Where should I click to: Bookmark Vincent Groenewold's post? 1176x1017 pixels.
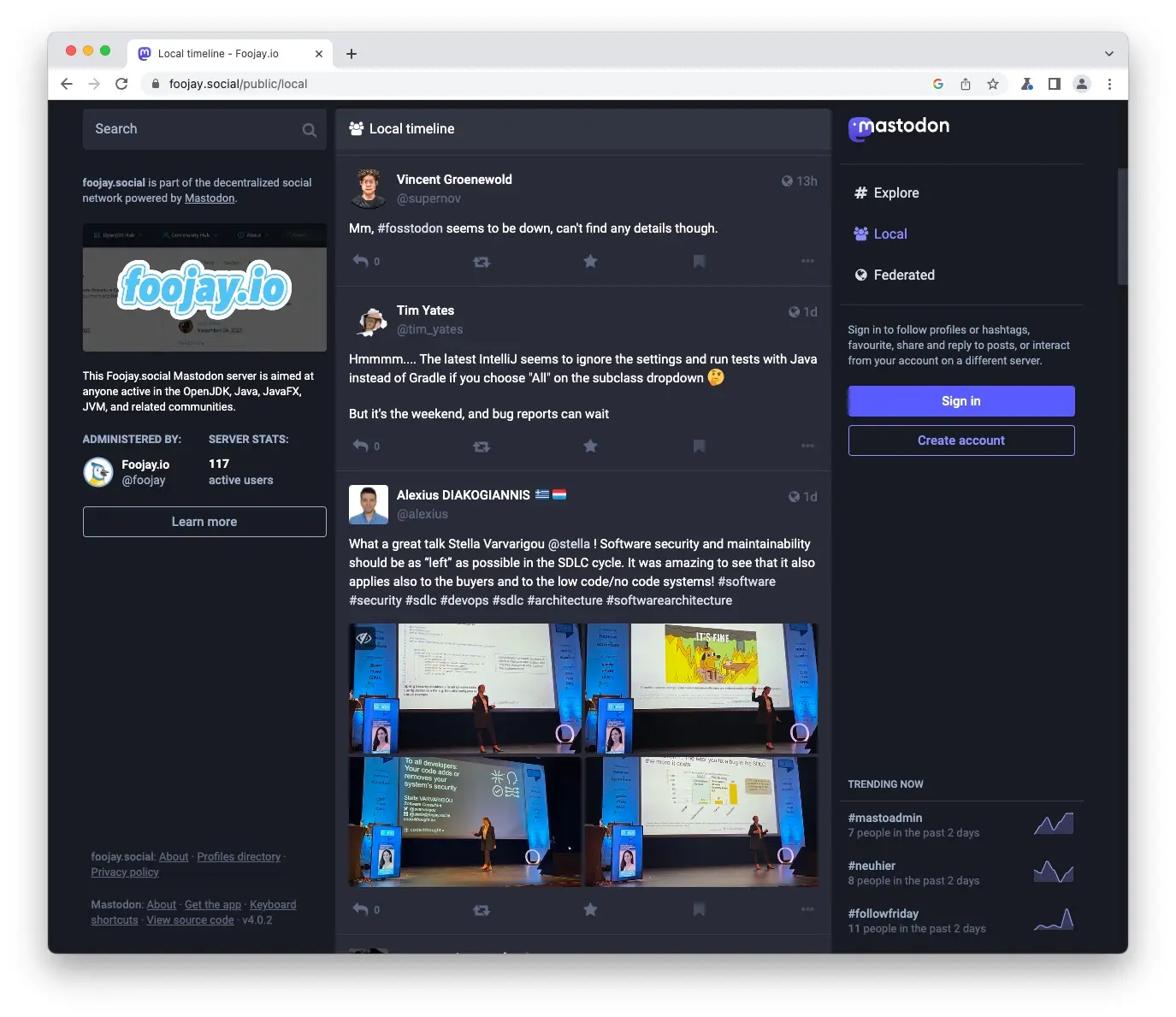[x=699, y=261]
